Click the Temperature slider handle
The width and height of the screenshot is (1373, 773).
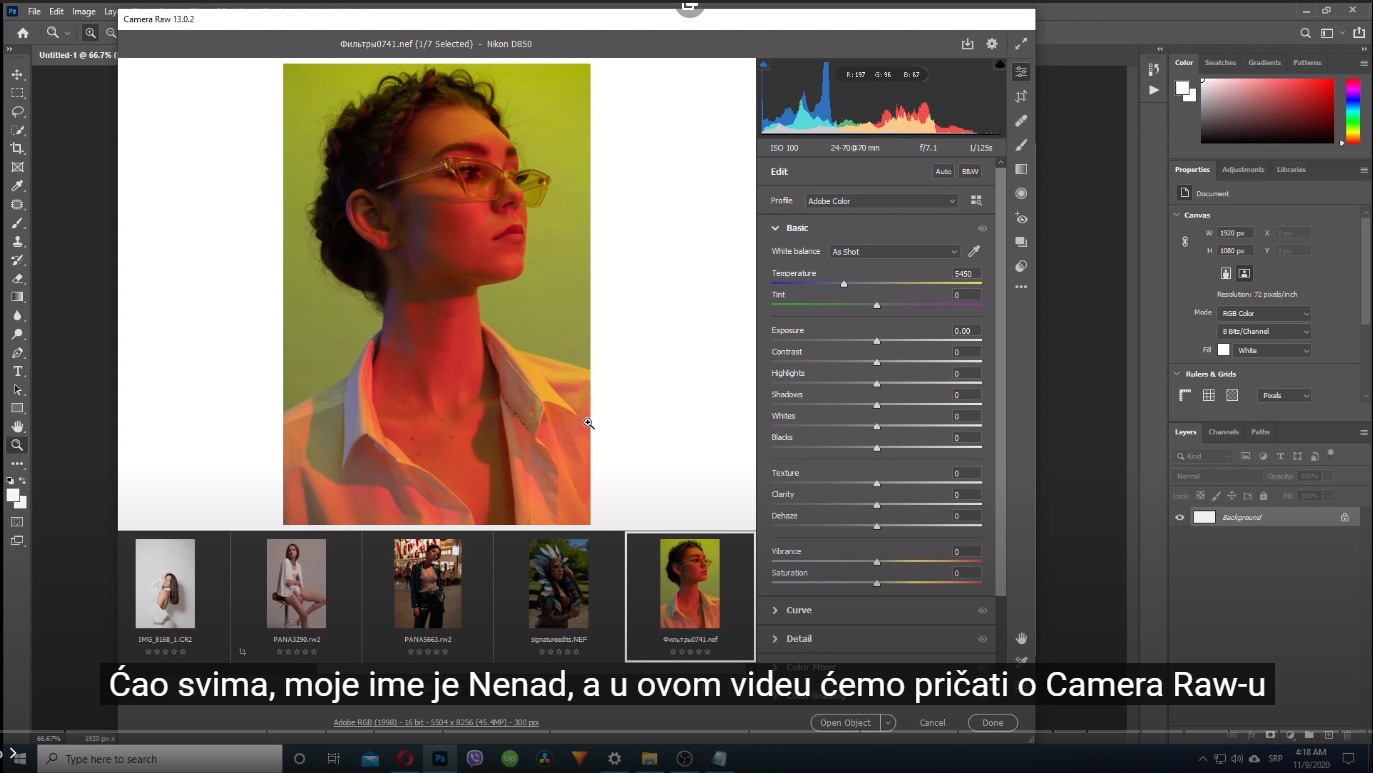(844, 285)
